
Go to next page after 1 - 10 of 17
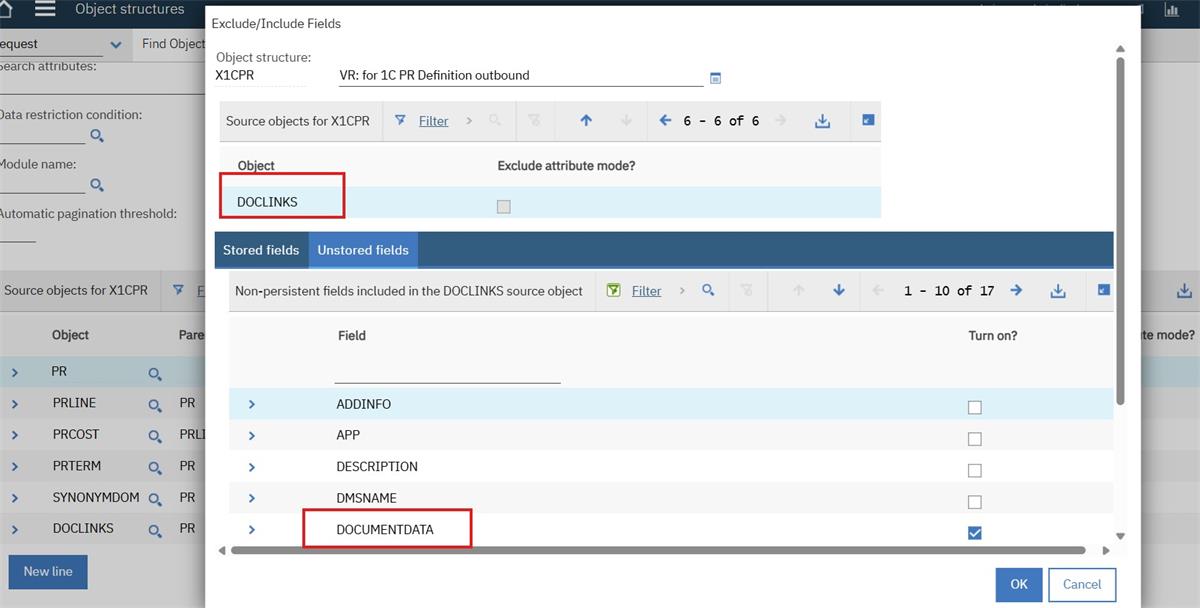coord(1016,290)
